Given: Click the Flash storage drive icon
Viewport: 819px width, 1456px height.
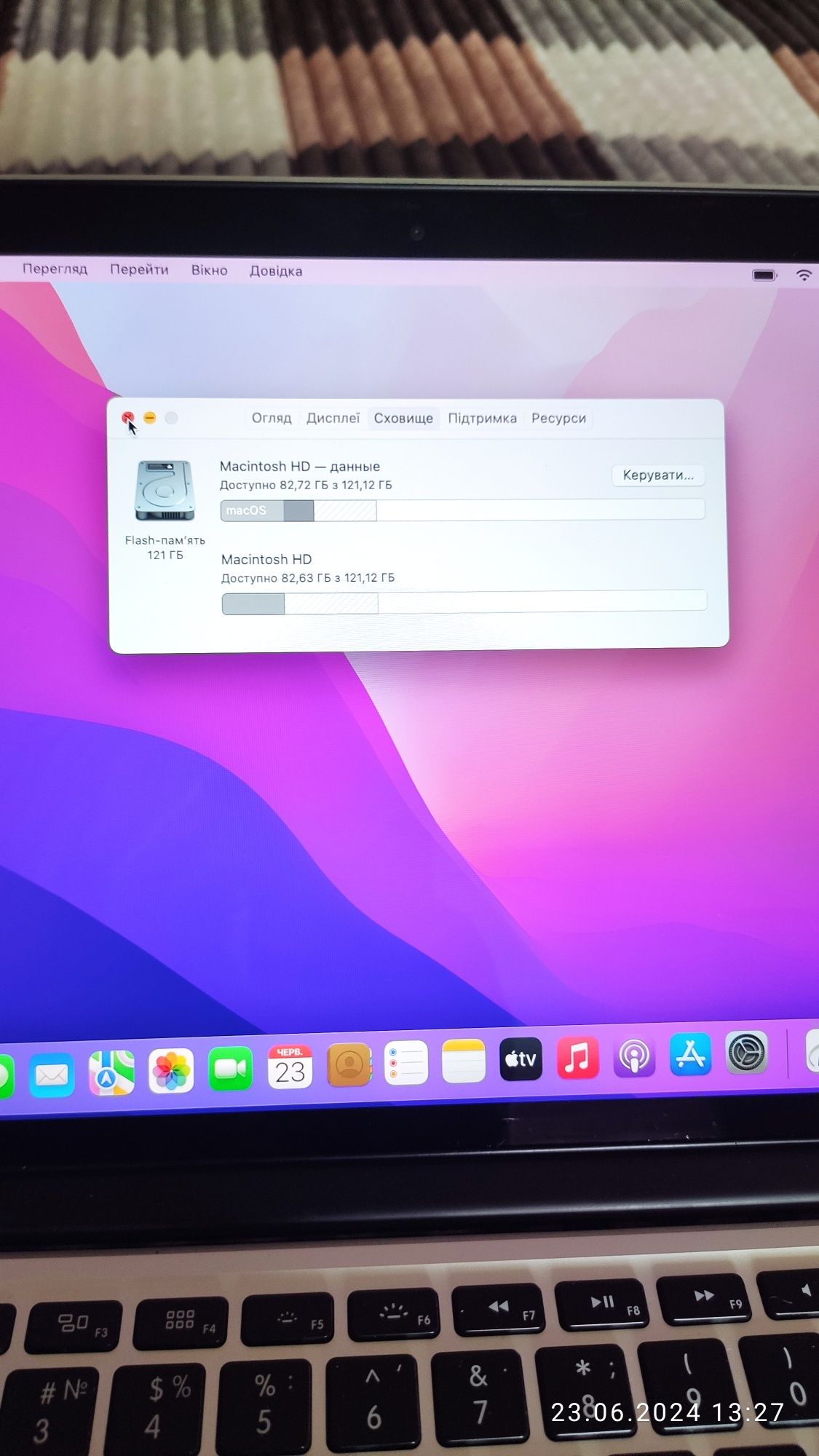Looking at the screenshot, I should pyautogui.click(x=165, y=490).
